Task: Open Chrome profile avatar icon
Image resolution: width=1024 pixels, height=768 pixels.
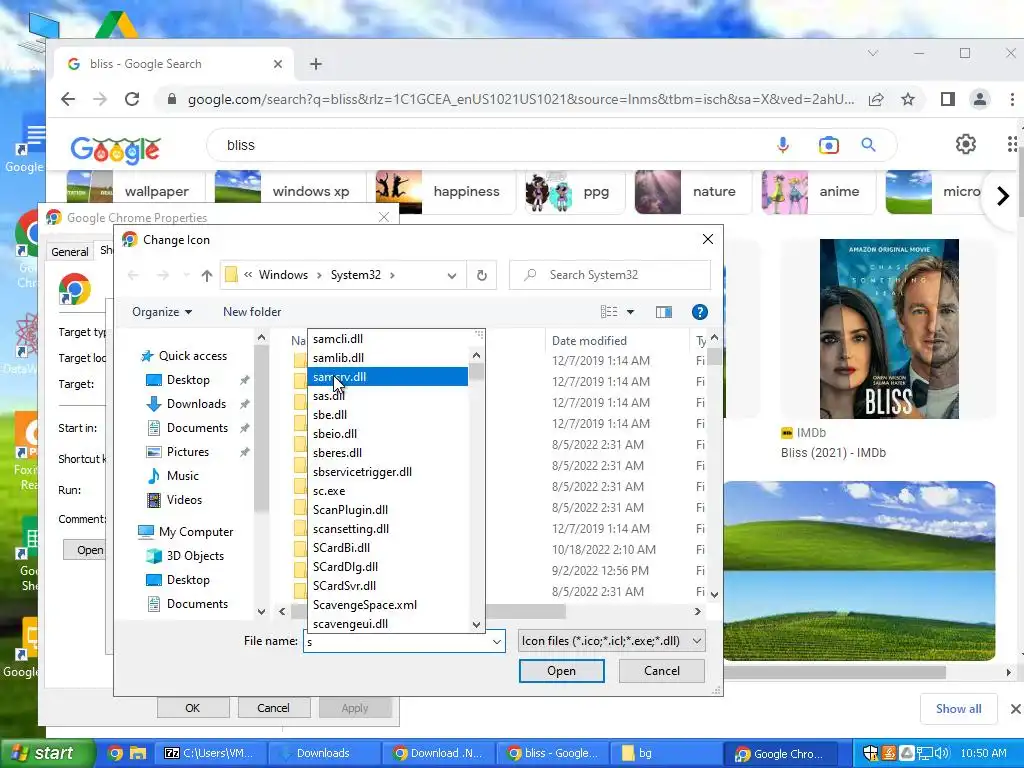Action: click(980, 99)
